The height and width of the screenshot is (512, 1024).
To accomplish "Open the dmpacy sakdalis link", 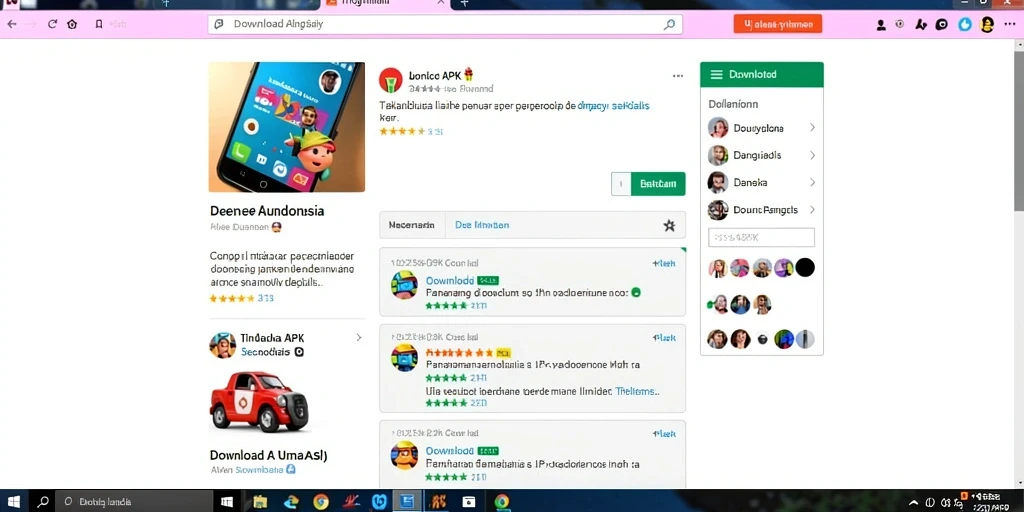I will coord(614,104).
